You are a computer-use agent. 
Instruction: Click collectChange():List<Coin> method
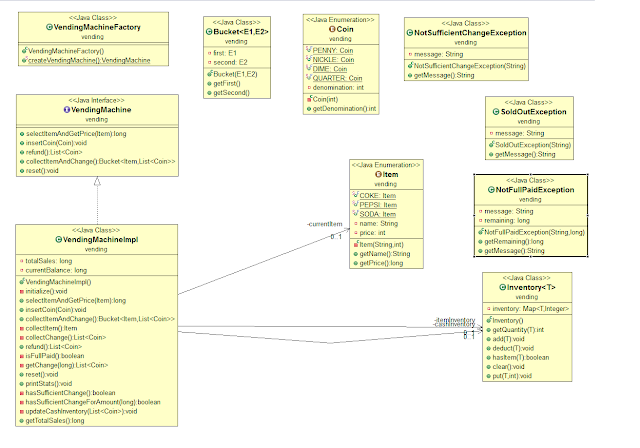click(x=66, y=338)
